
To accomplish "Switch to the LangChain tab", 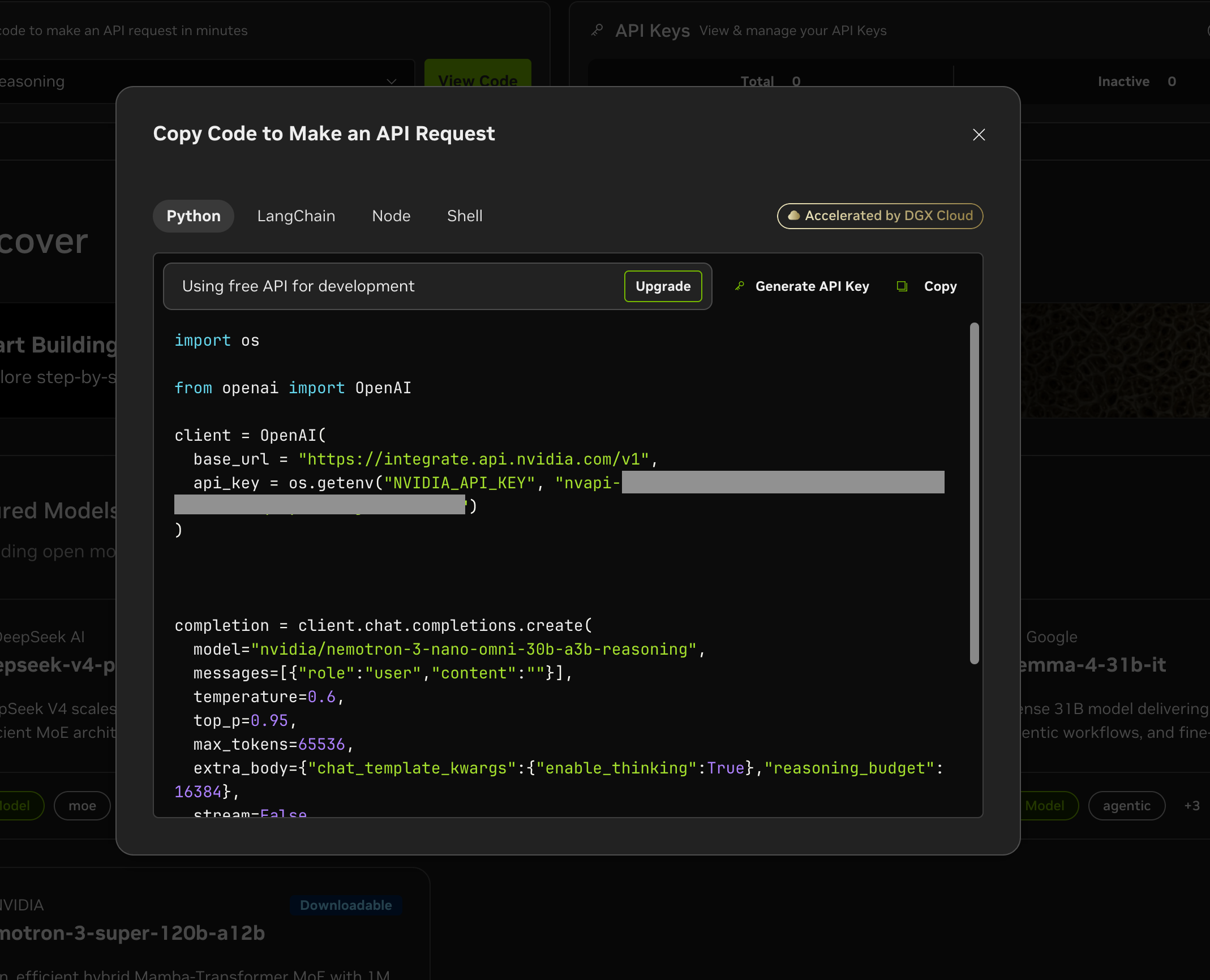I will point(296,216).
